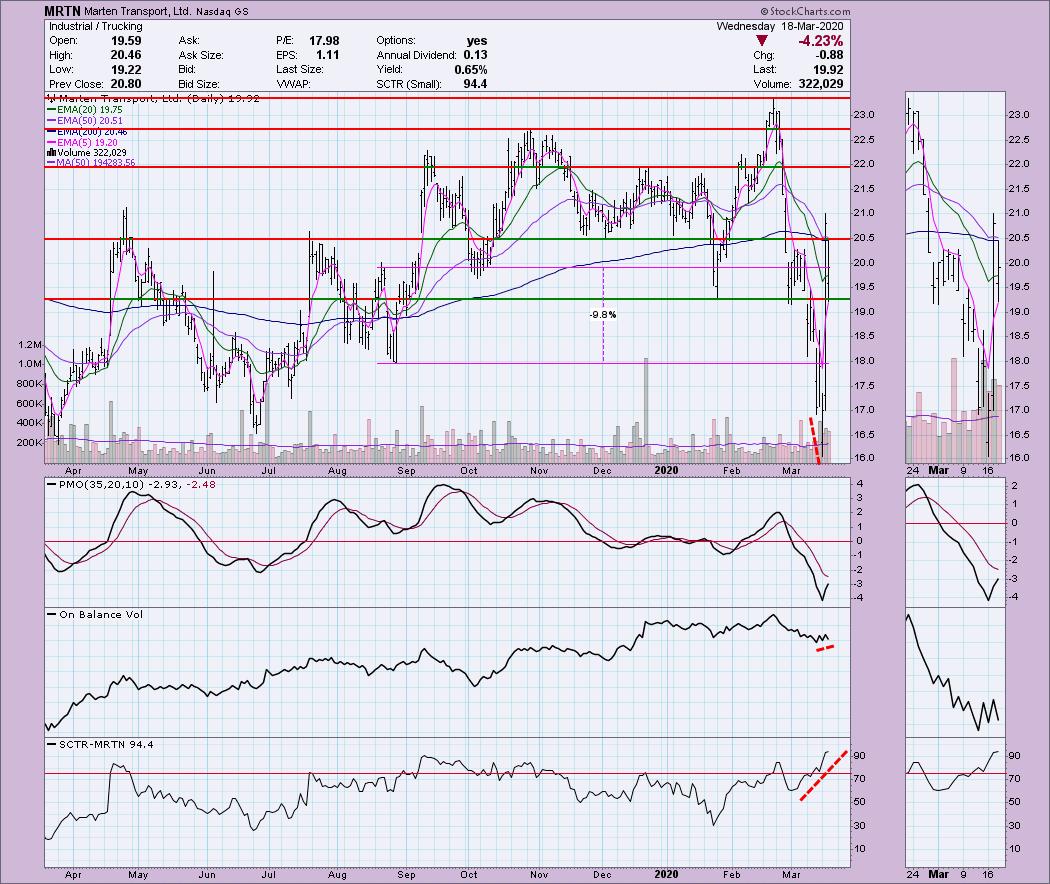Click the Yield value 0.65%

click(471, 70)
